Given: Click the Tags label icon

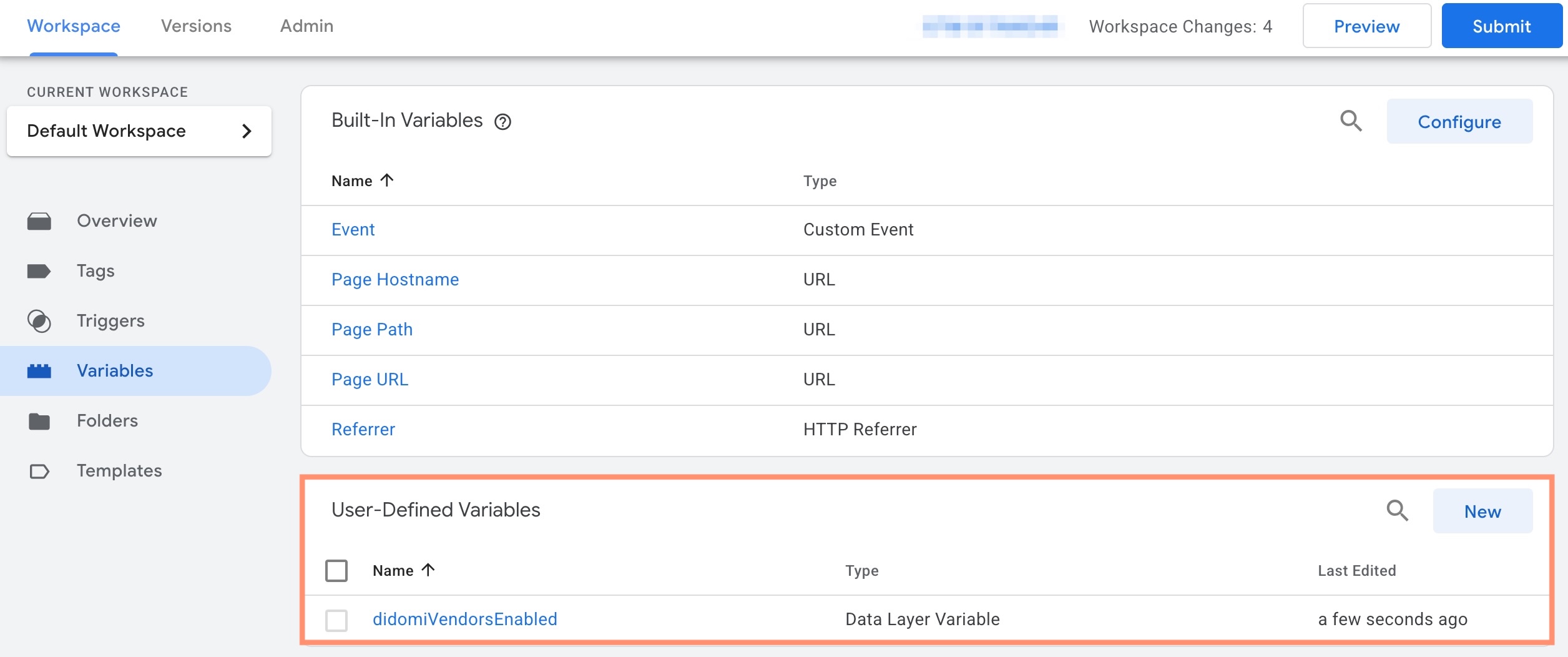Looking at the screenshot, I should [x=39, y=271].
